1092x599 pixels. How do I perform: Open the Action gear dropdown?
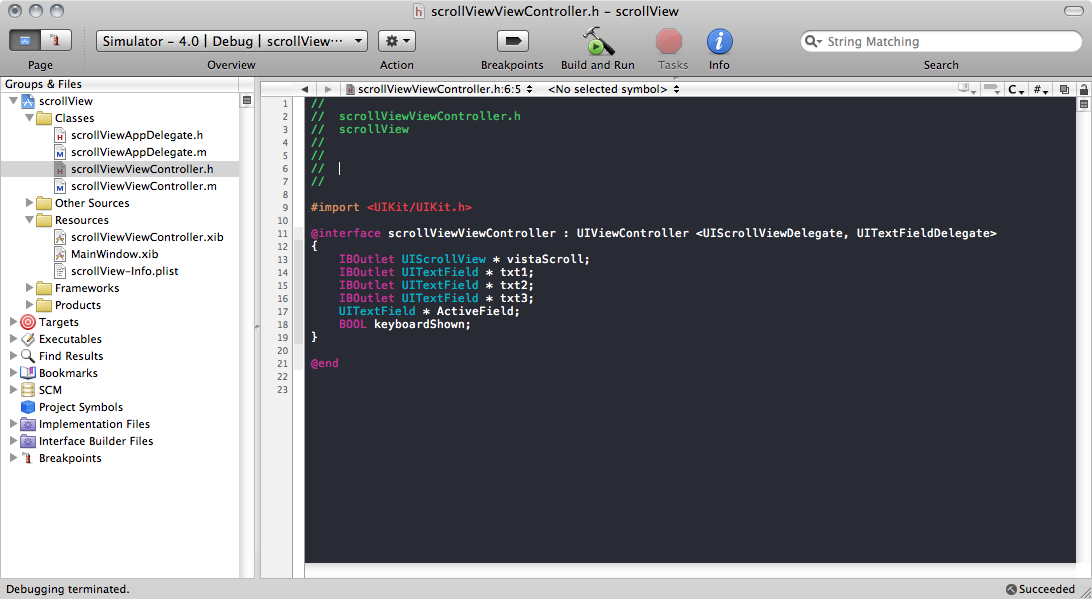click(396, 41)
